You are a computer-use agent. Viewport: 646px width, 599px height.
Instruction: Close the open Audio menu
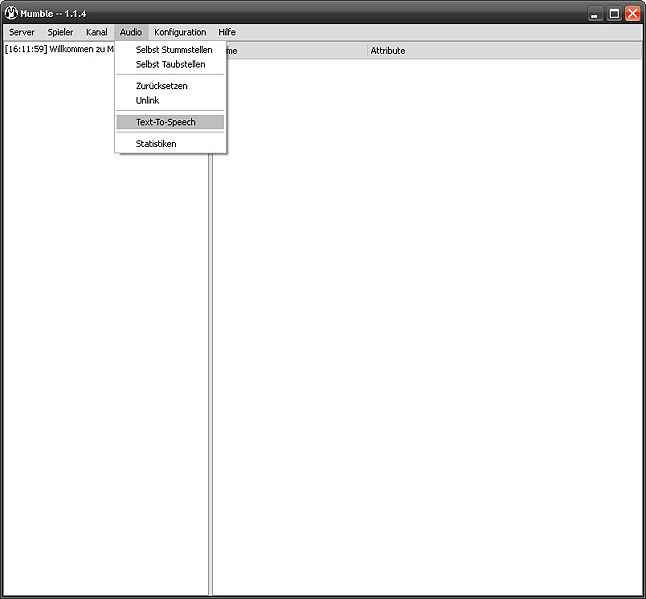pos(131,32)
